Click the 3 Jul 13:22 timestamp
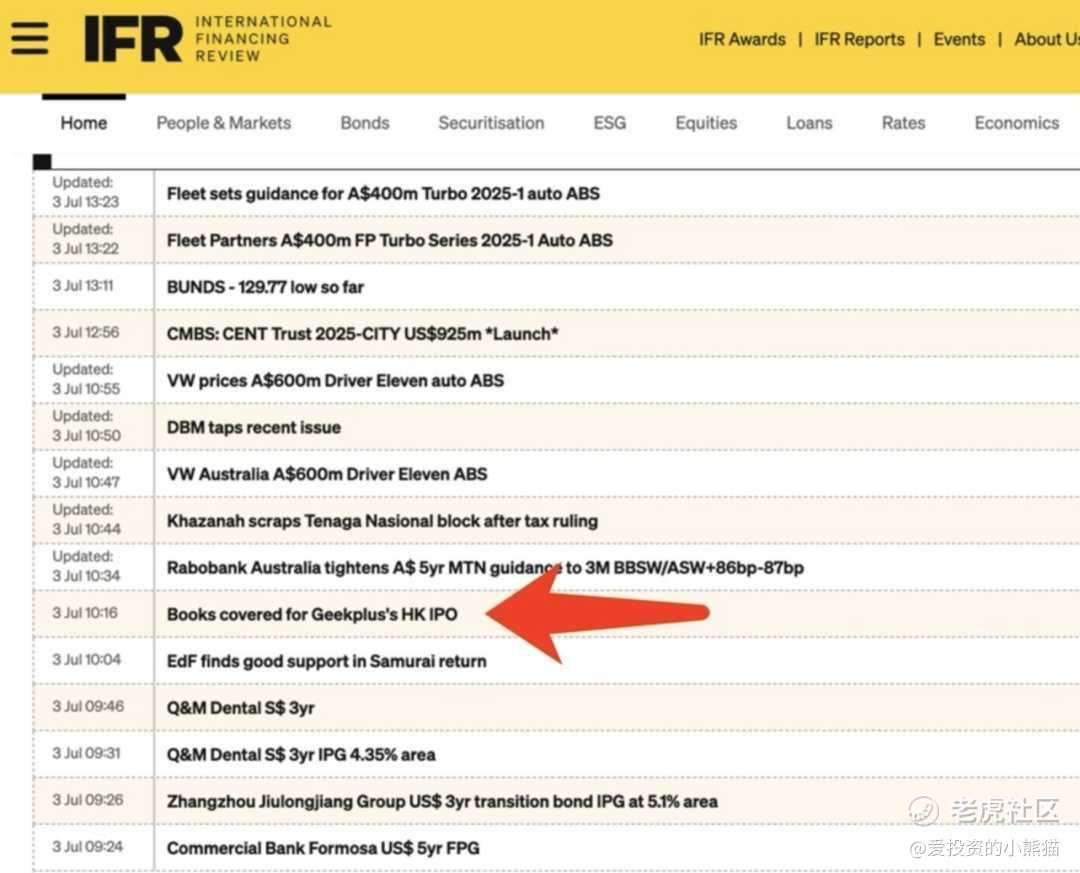This screenshot has width=1080, height=873. point(85,249)
